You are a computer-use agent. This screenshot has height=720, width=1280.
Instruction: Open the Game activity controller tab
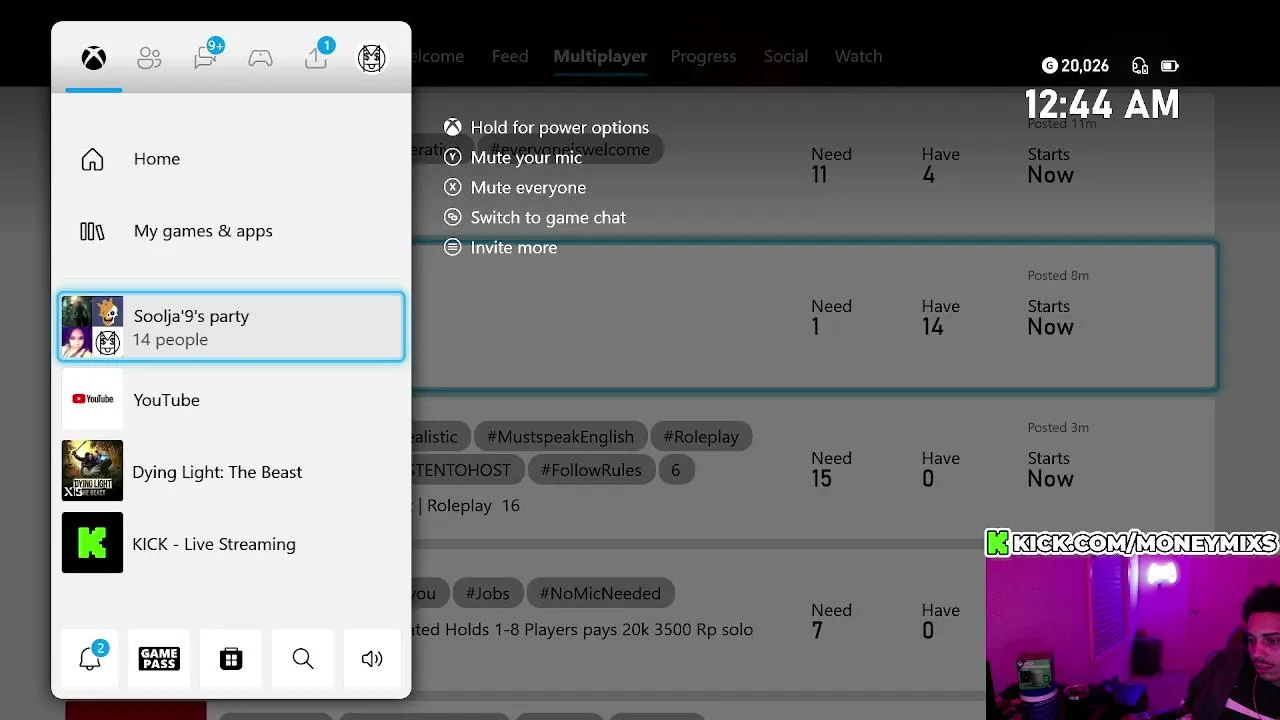260,58
